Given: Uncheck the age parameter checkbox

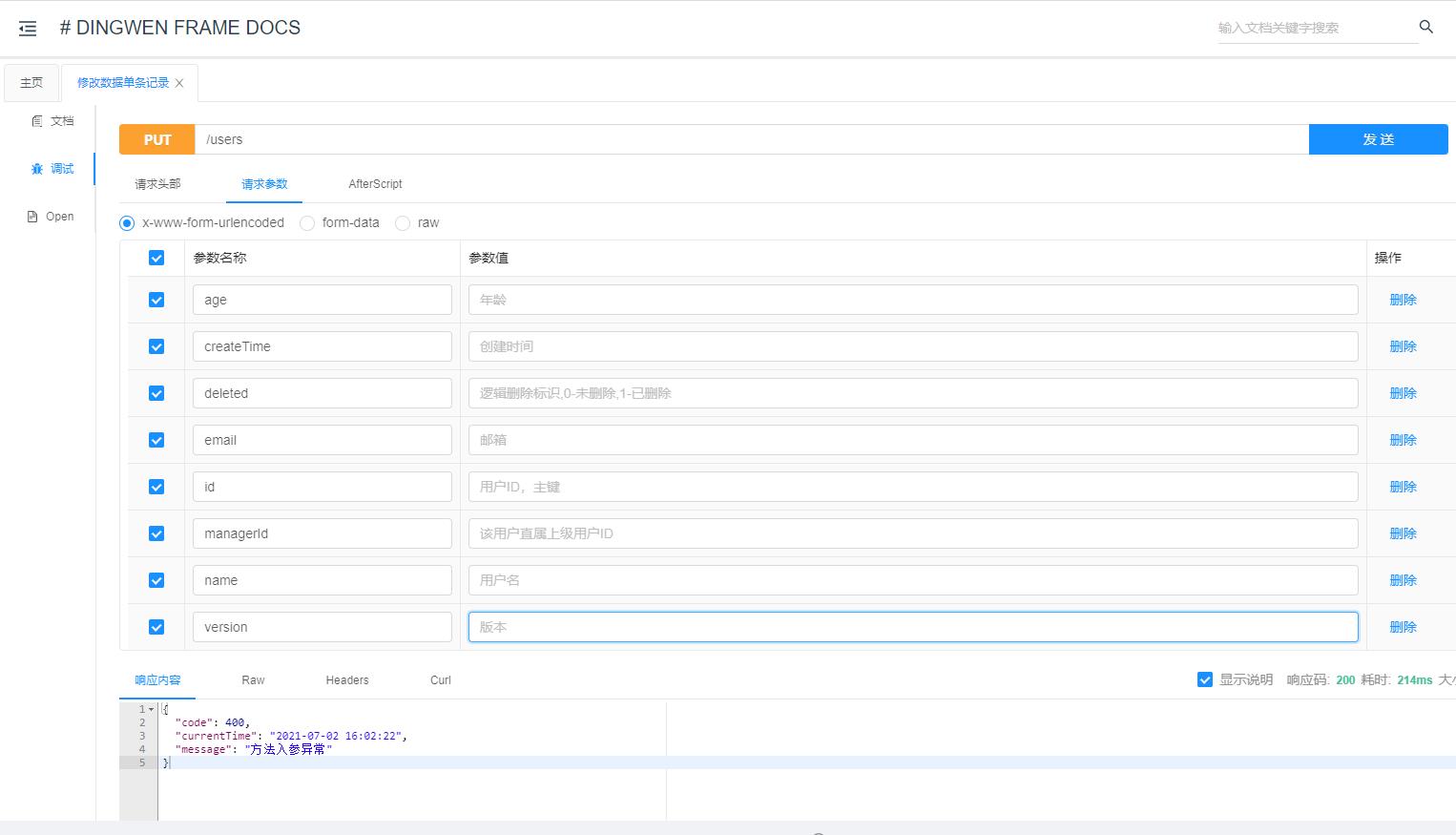Looking at the screenshot, I should click(x=156, y=300).
